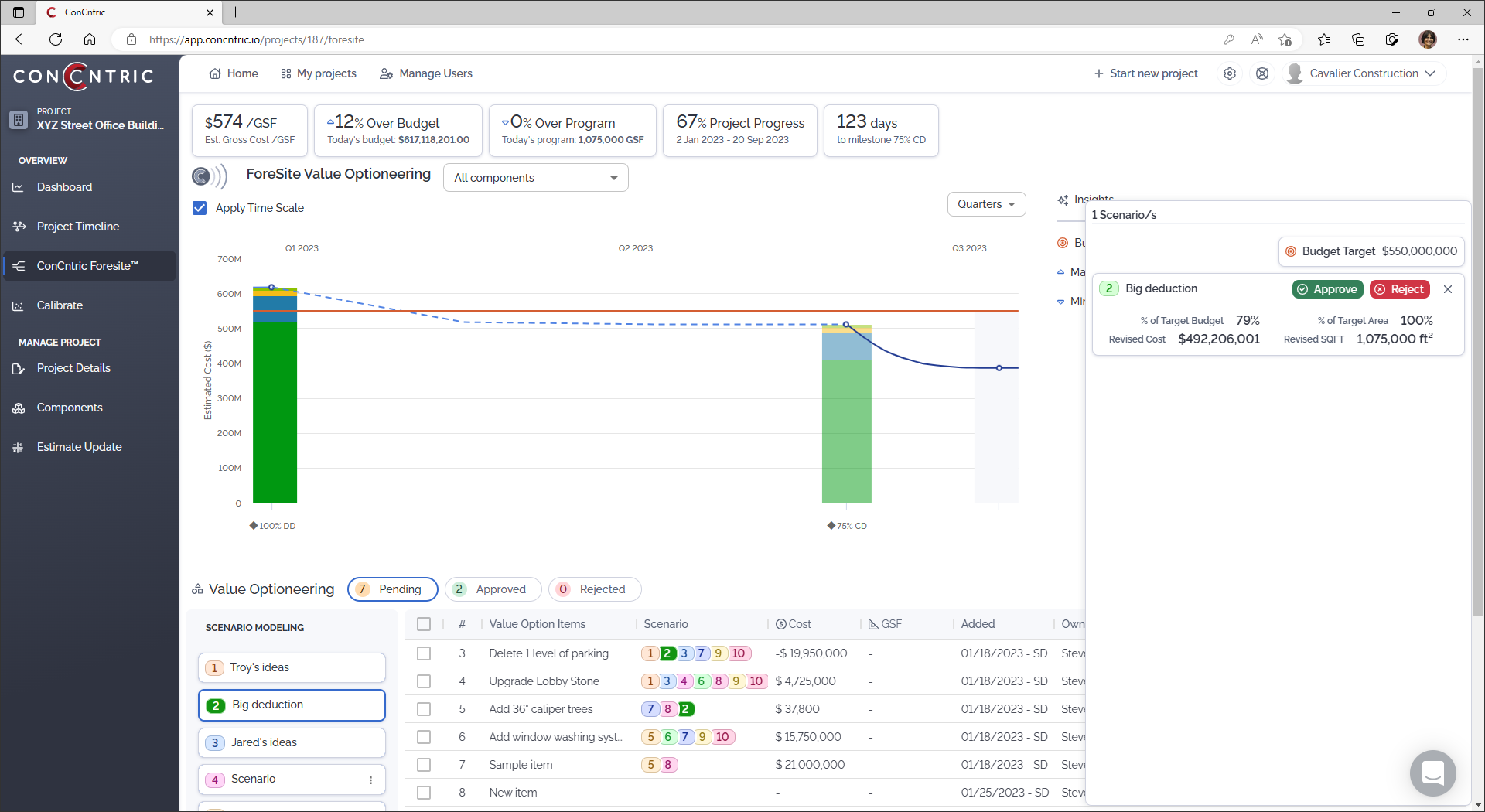
Task: Expand the Cavalier Construction account menu
Action: click(1363, 73)
